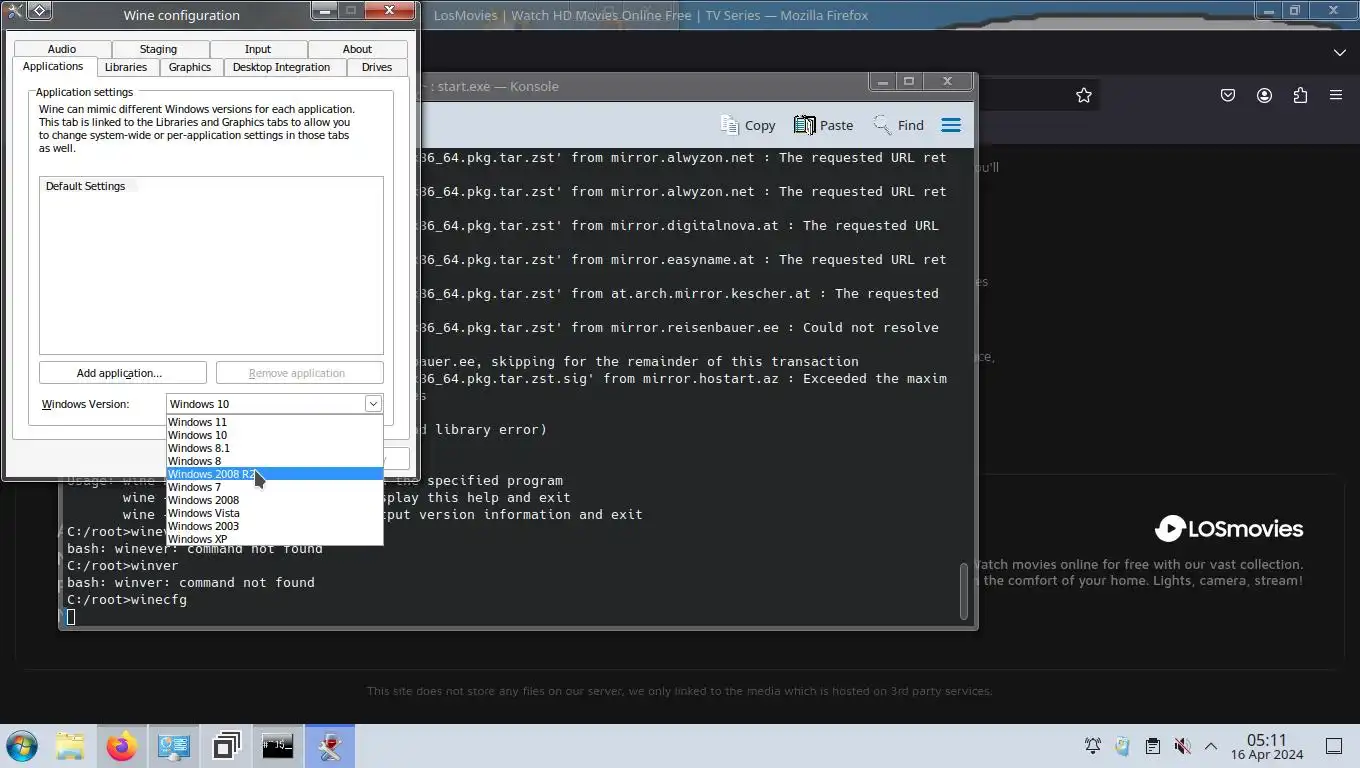
Task: Open the Start menu orb
Action: coord(22,746)
